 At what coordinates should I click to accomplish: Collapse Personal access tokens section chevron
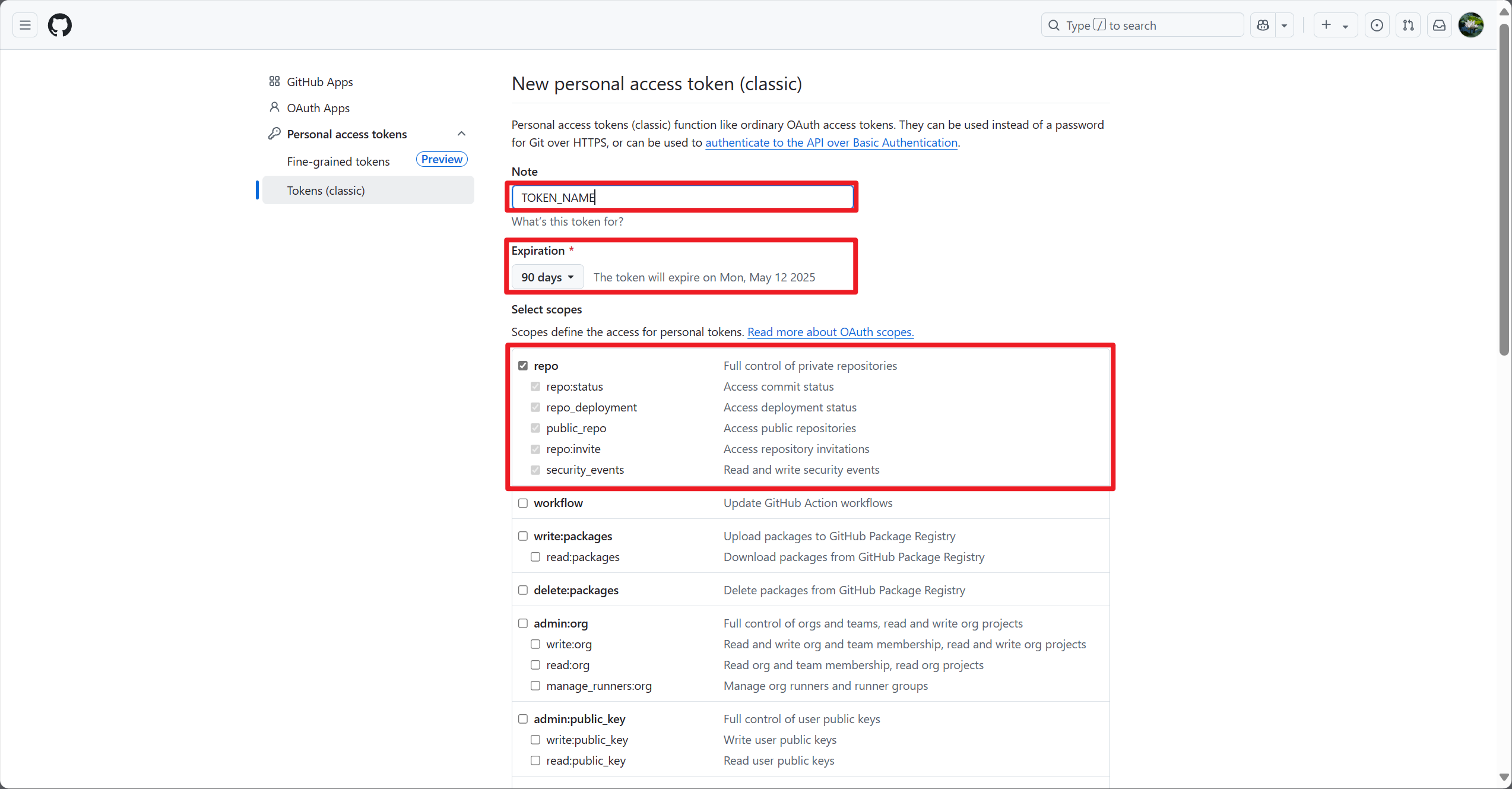coord(461,134)
